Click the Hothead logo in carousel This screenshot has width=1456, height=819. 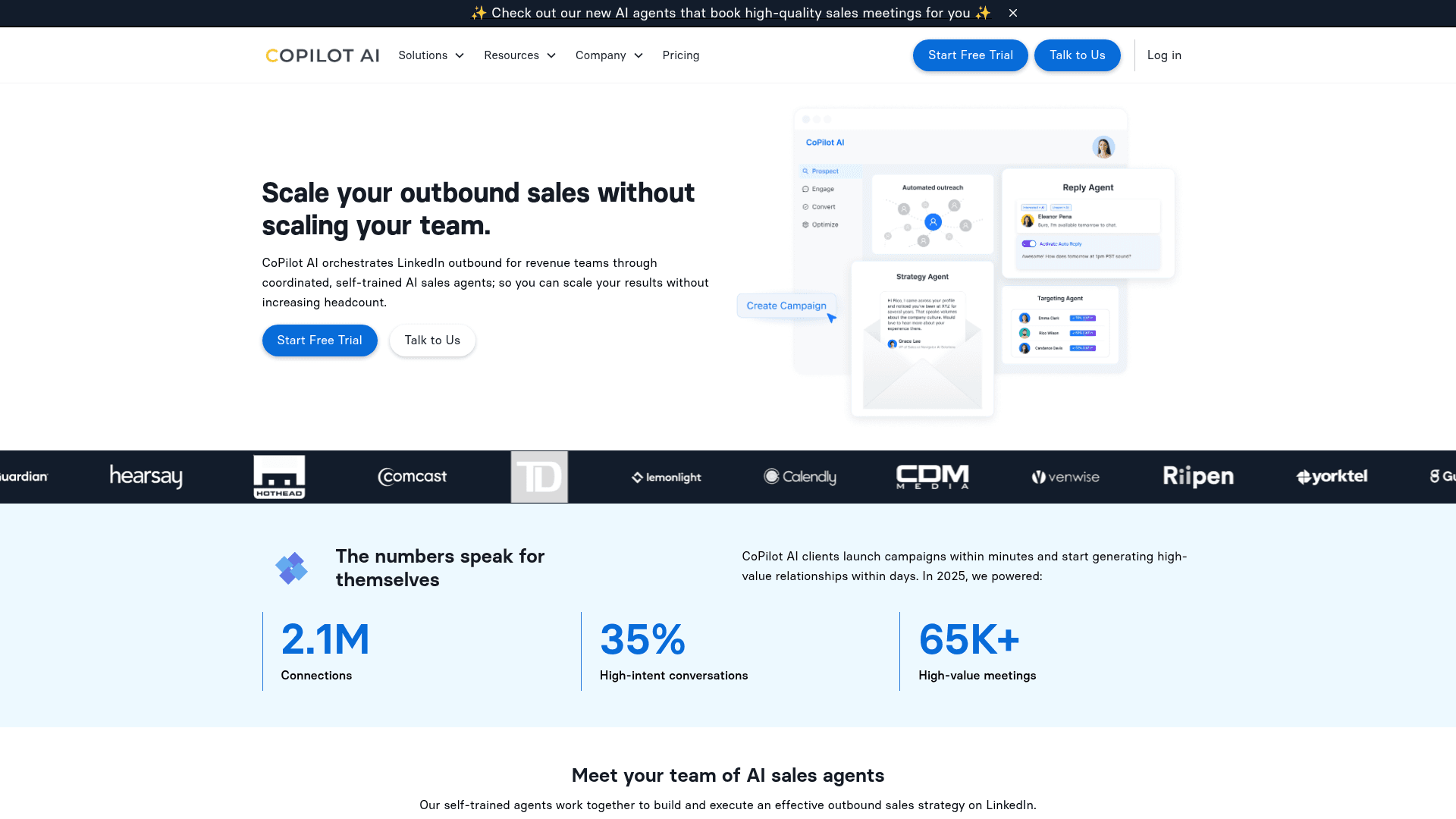click(279, 477)
